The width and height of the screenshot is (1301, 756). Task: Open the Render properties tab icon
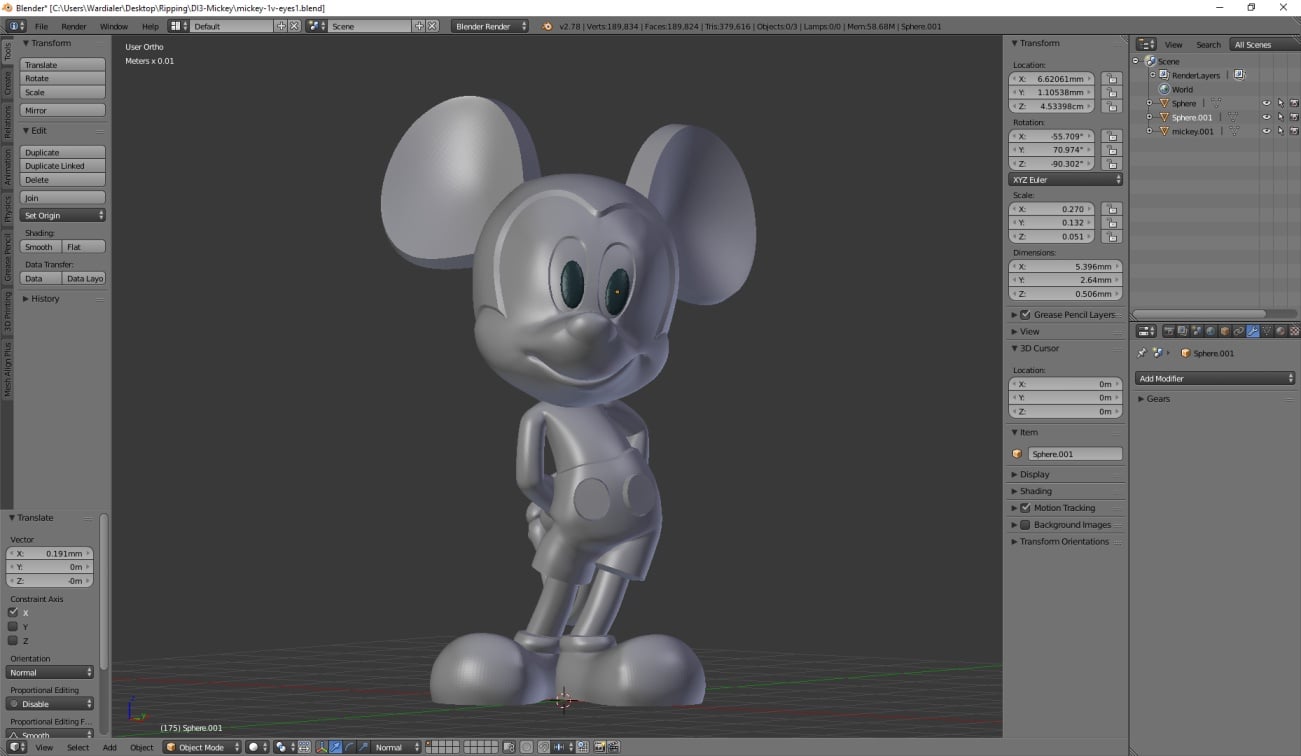[1169, 331]
